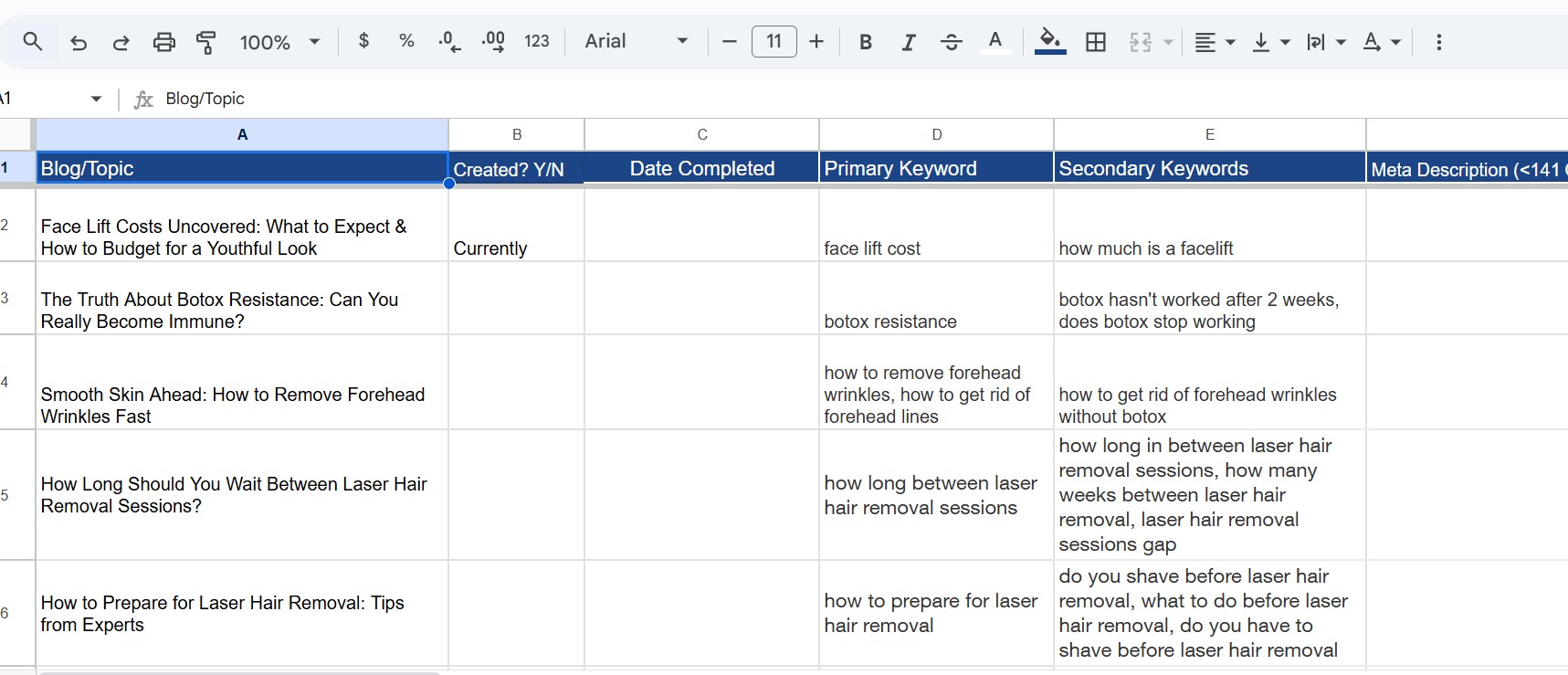Open the fill color picker
Viewport: 1568px width, 675px height.
1050,41
